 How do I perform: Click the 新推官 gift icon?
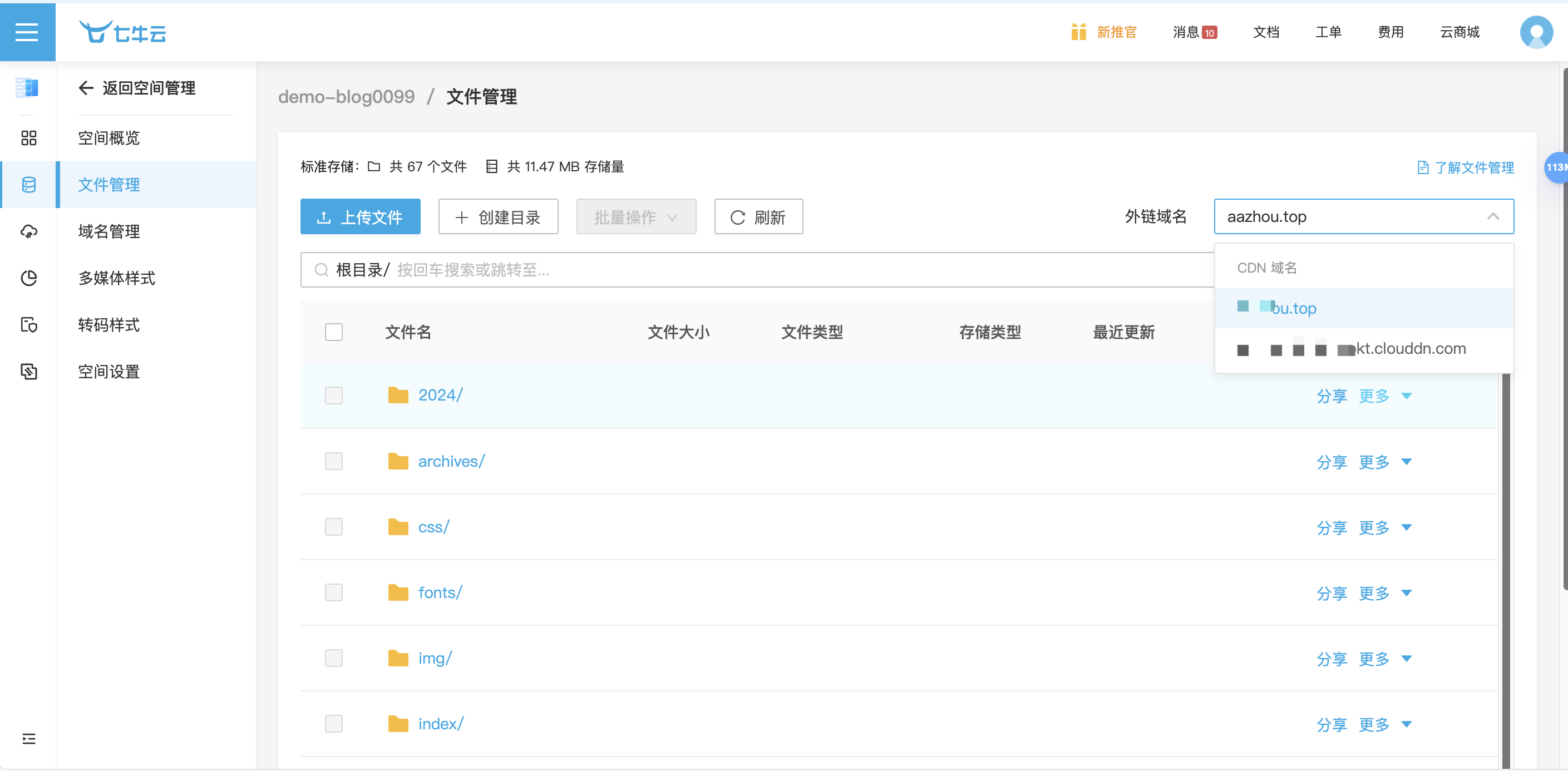[1078, 32]
